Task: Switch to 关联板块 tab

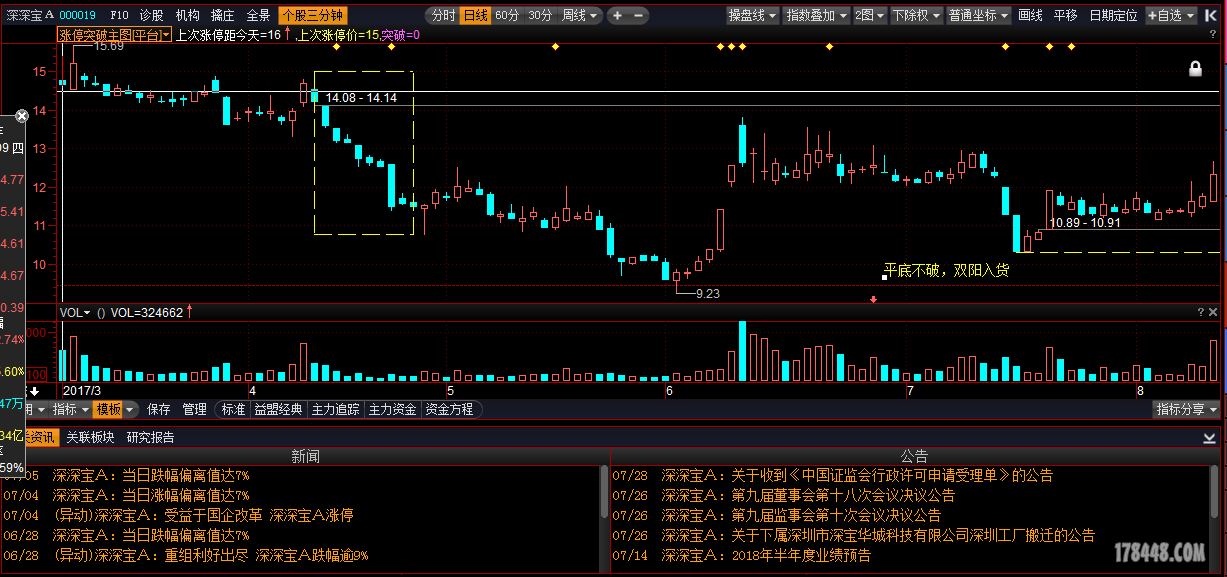Action: coord(90,437)
